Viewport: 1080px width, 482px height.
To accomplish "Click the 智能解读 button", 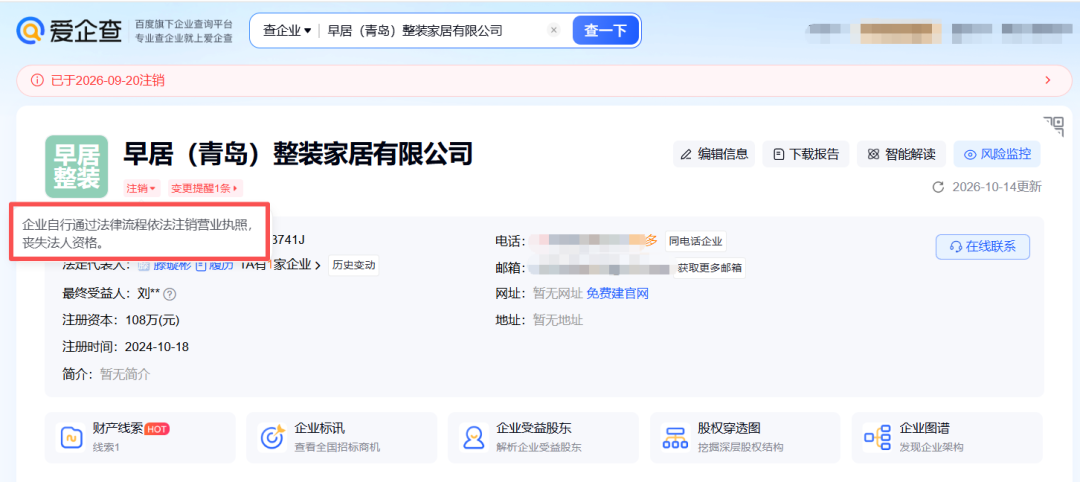I will pyautogui.click(x=902, y=154).
